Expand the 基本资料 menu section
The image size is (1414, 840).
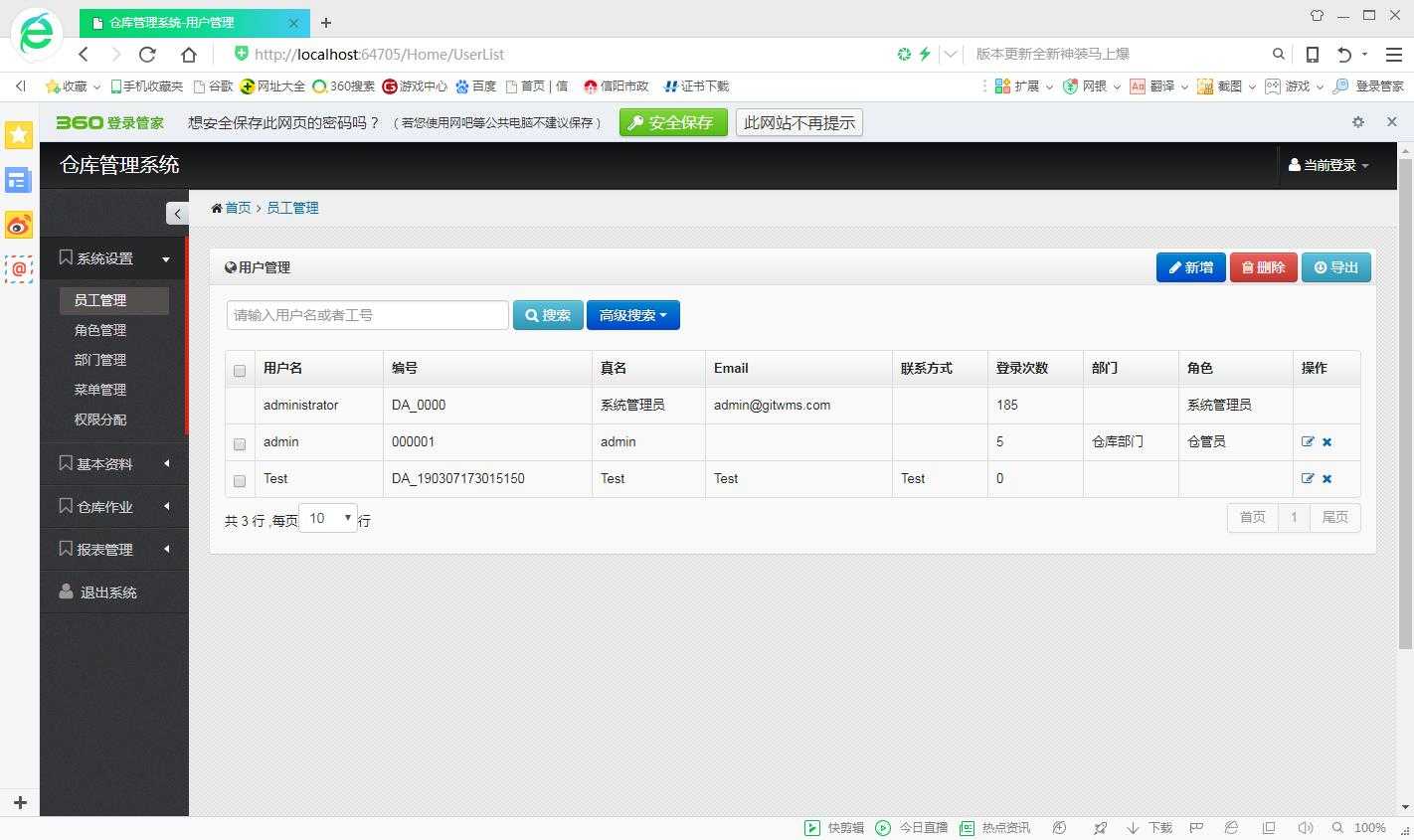click(114, 464)
